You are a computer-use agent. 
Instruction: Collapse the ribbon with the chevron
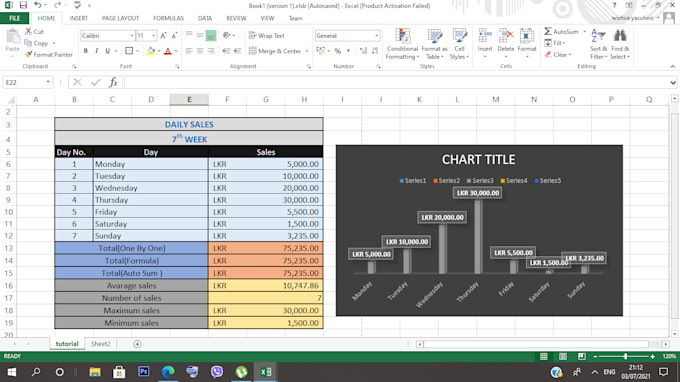673,66
